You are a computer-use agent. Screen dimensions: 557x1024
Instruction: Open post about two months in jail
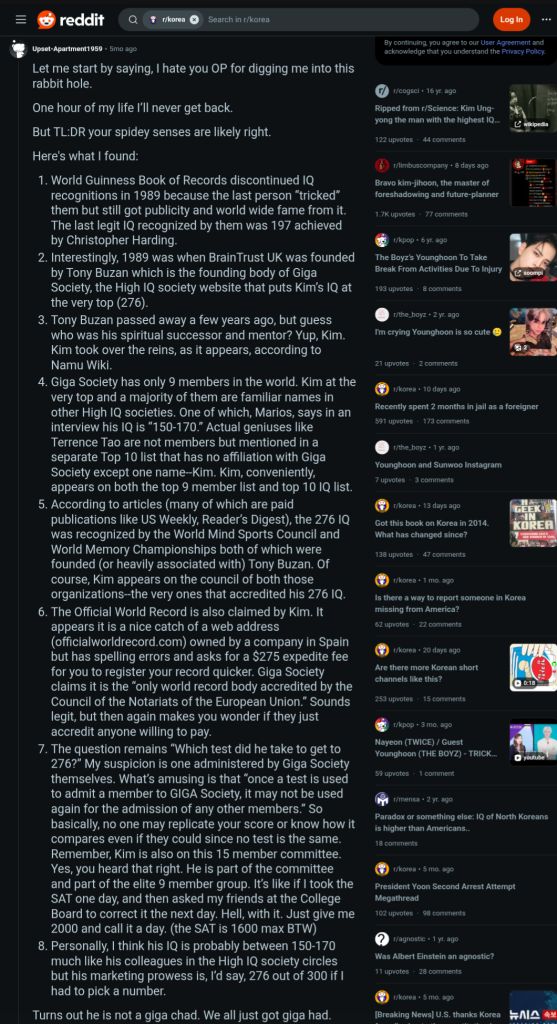pos(456,406)
